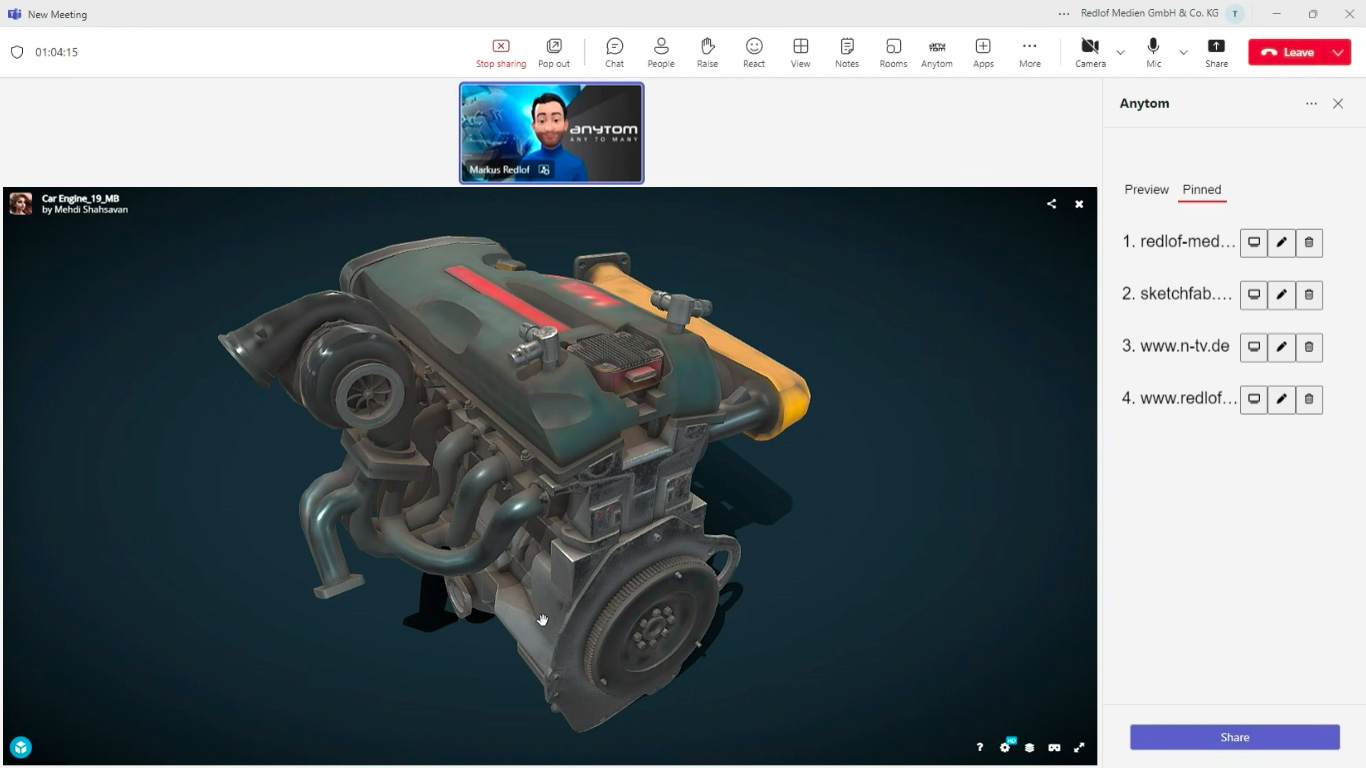The height and width of the screenshot is (768, 1366).
Task: Click the author avatar in the 3D viewer
Action: point(20,204)
